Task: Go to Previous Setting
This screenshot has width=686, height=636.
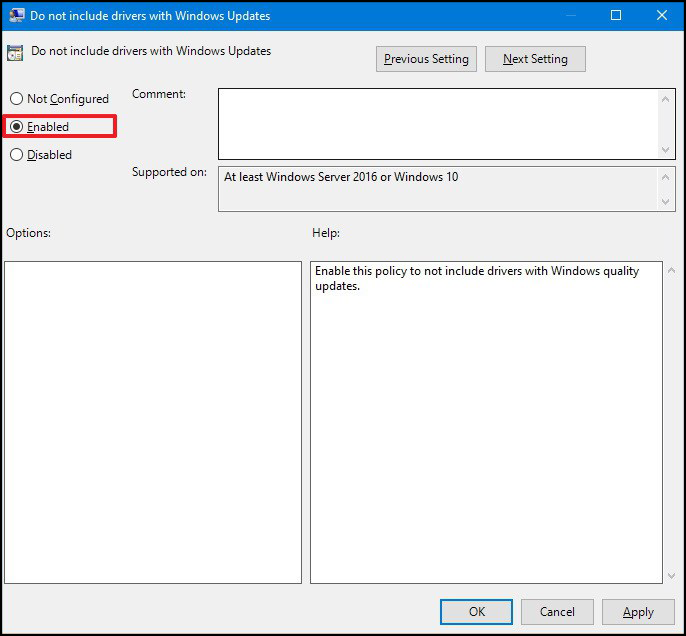Action: point(426,59)
